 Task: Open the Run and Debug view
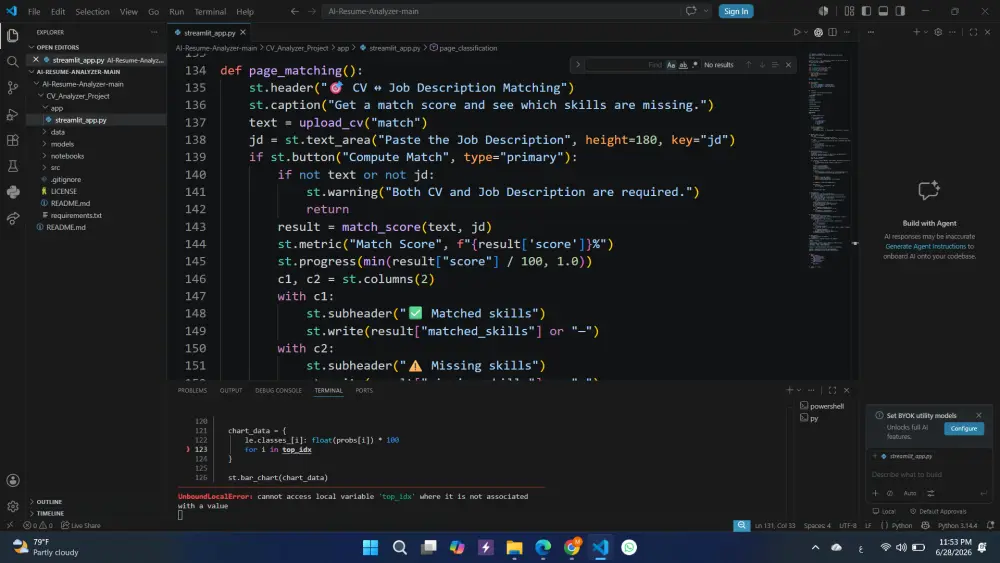12,114
